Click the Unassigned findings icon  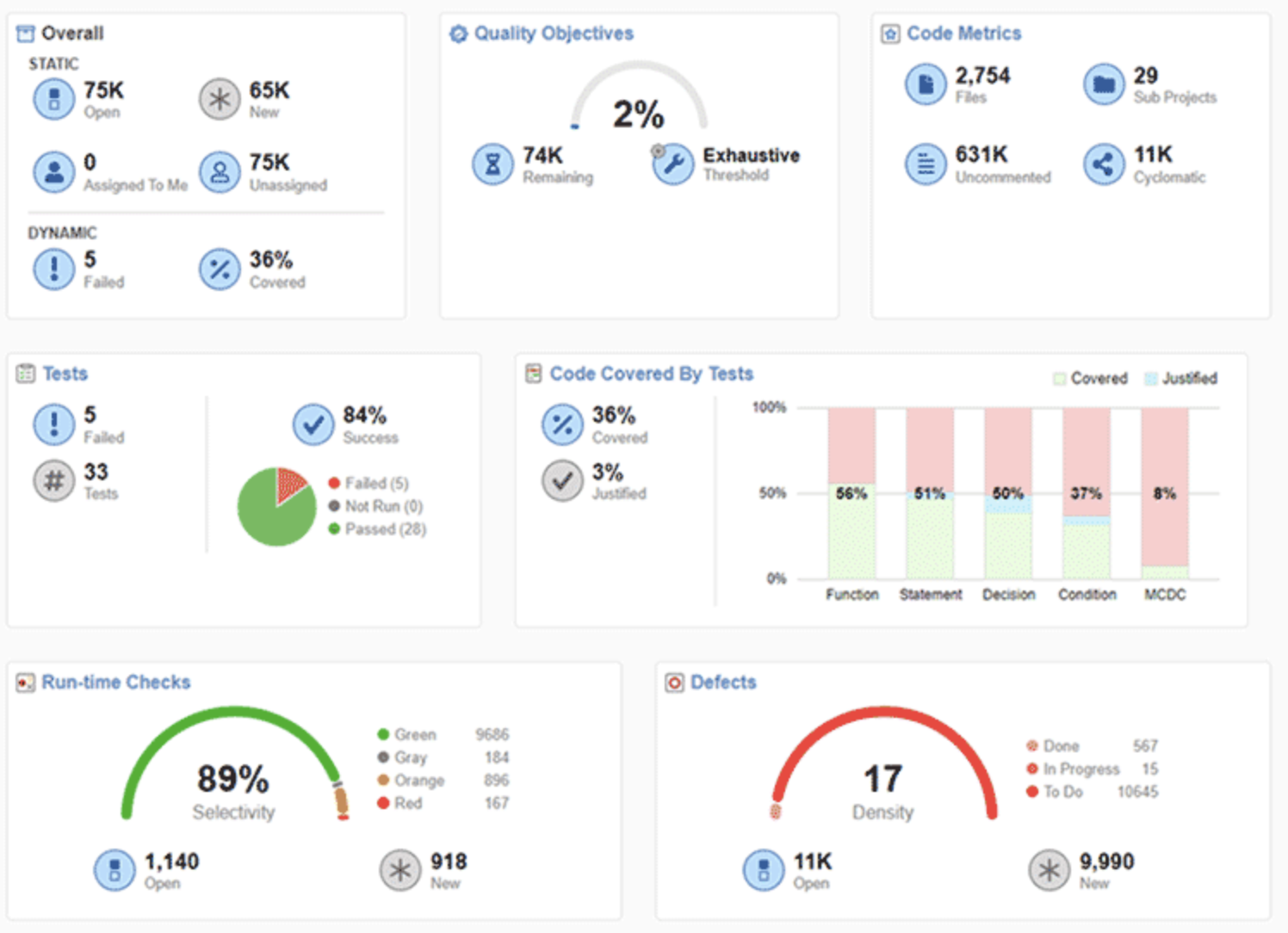tap(220, 171)
